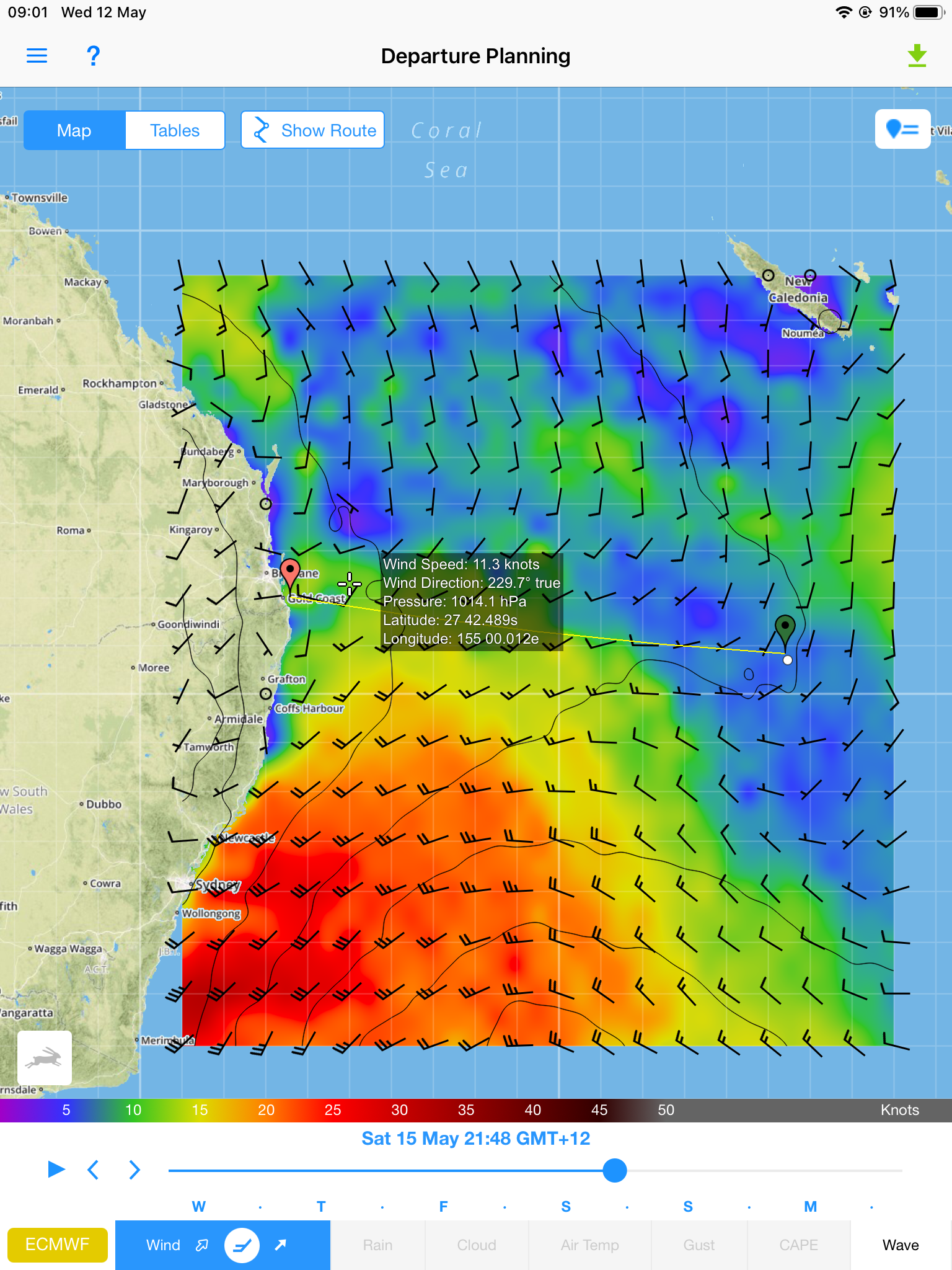952x1270 pixels.
Task: Open the map marker list icon
Action: (x=902, y=129)
